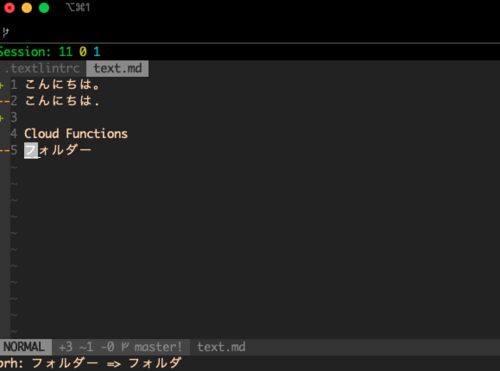Click the NORMAL mode indicator
This screenshot has height=371, width=500.
tap(24, 347)
